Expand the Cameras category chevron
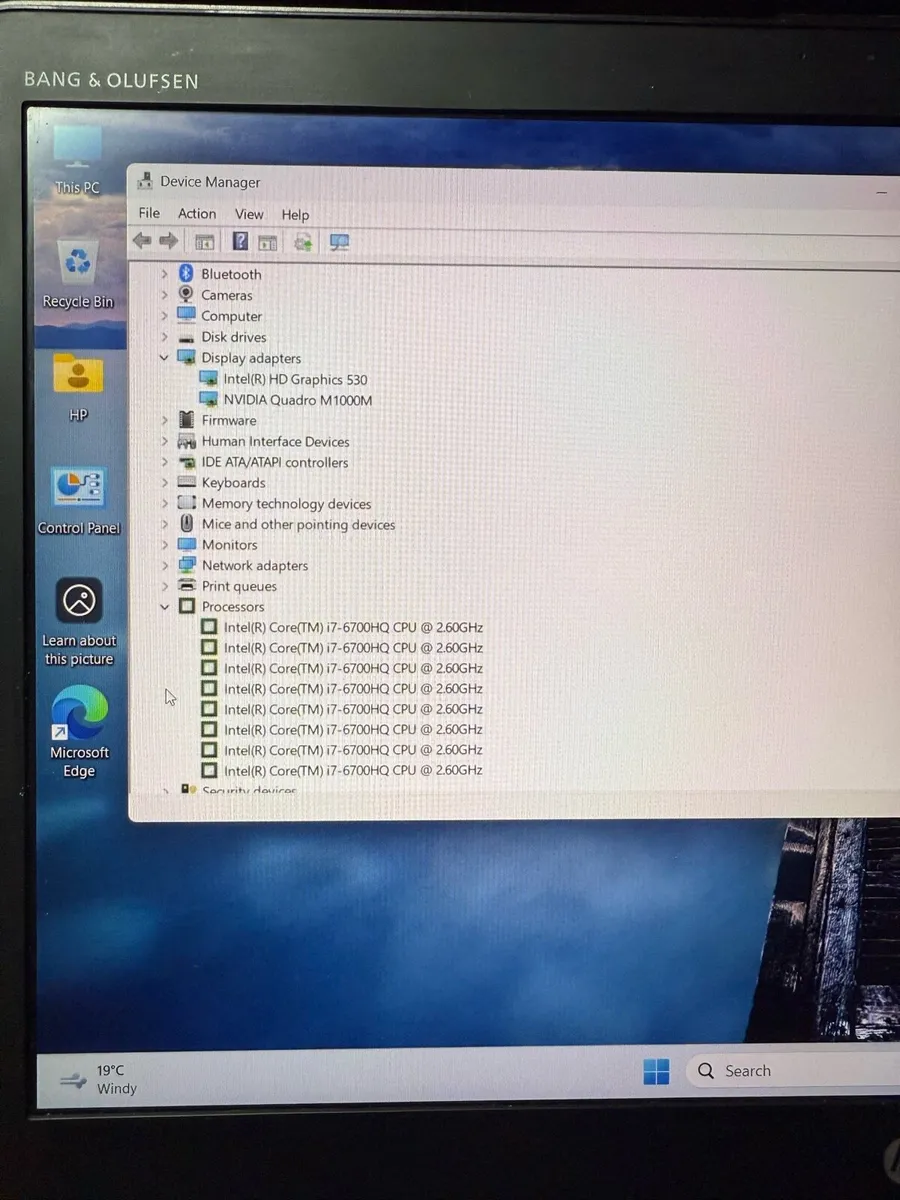This screenshot has width=900, height=1200. [x=165, y=295]
